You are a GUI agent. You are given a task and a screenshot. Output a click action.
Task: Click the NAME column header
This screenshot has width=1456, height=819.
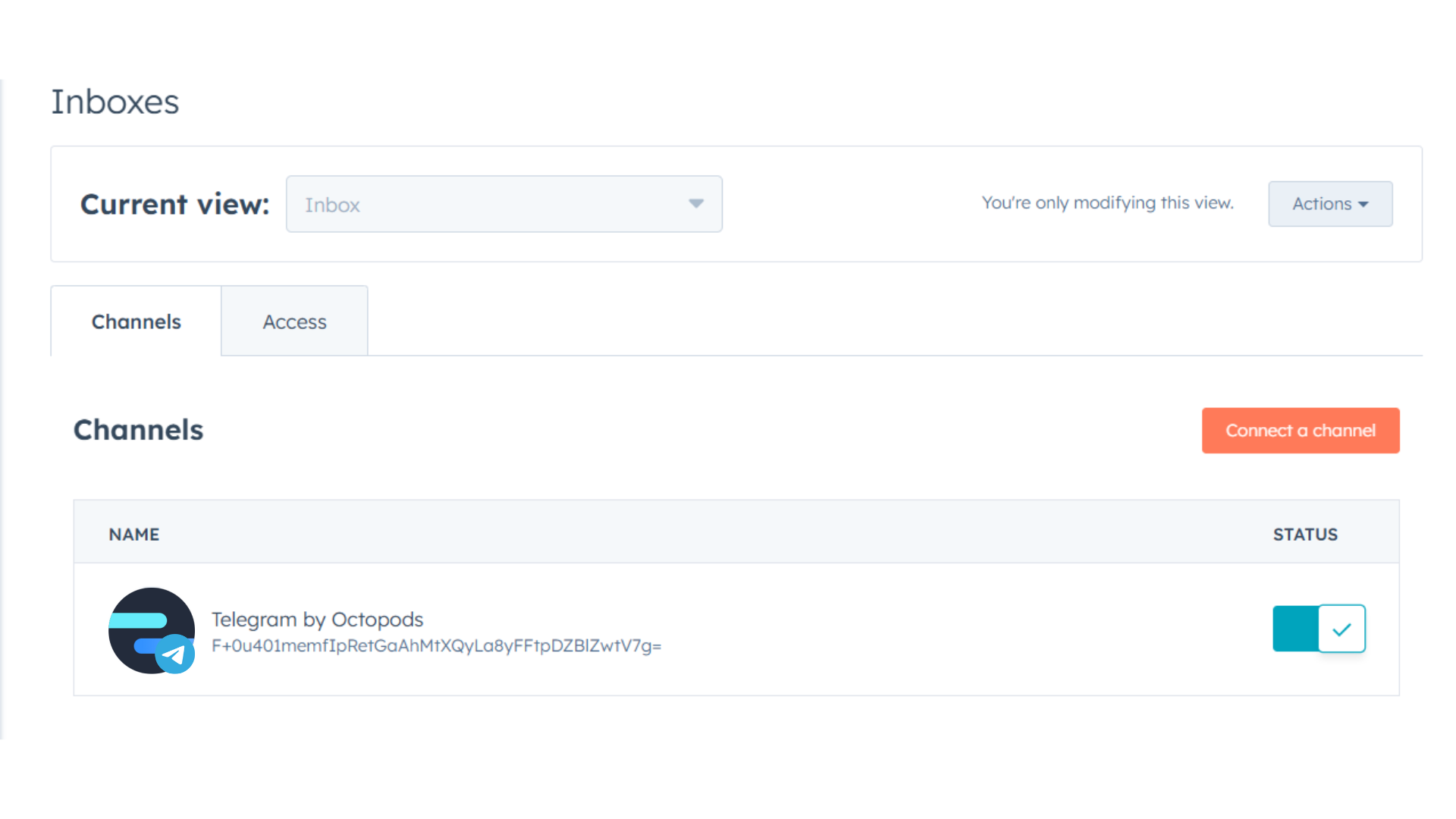coord(134,535)
